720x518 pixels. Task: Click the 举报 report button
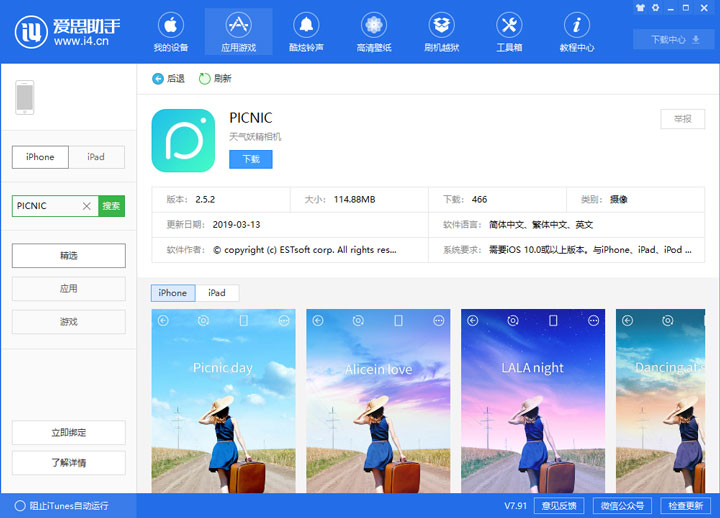point(682,119)
